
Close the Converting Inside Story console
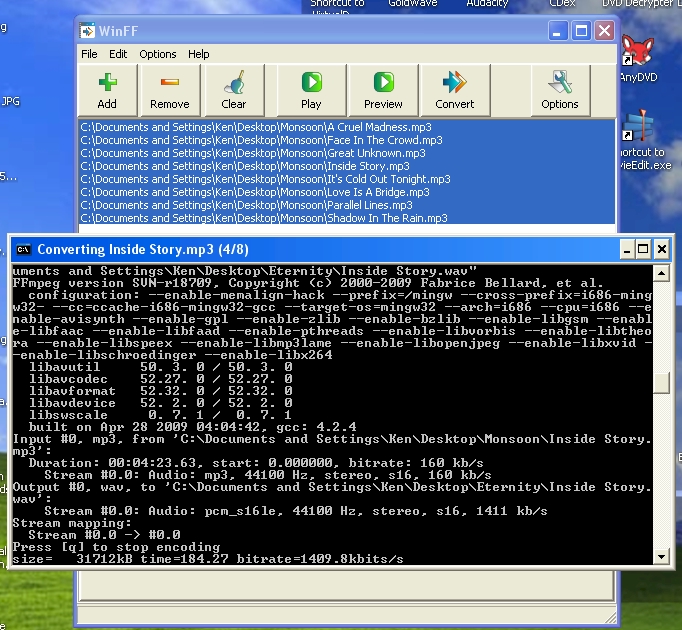point(662,250)
